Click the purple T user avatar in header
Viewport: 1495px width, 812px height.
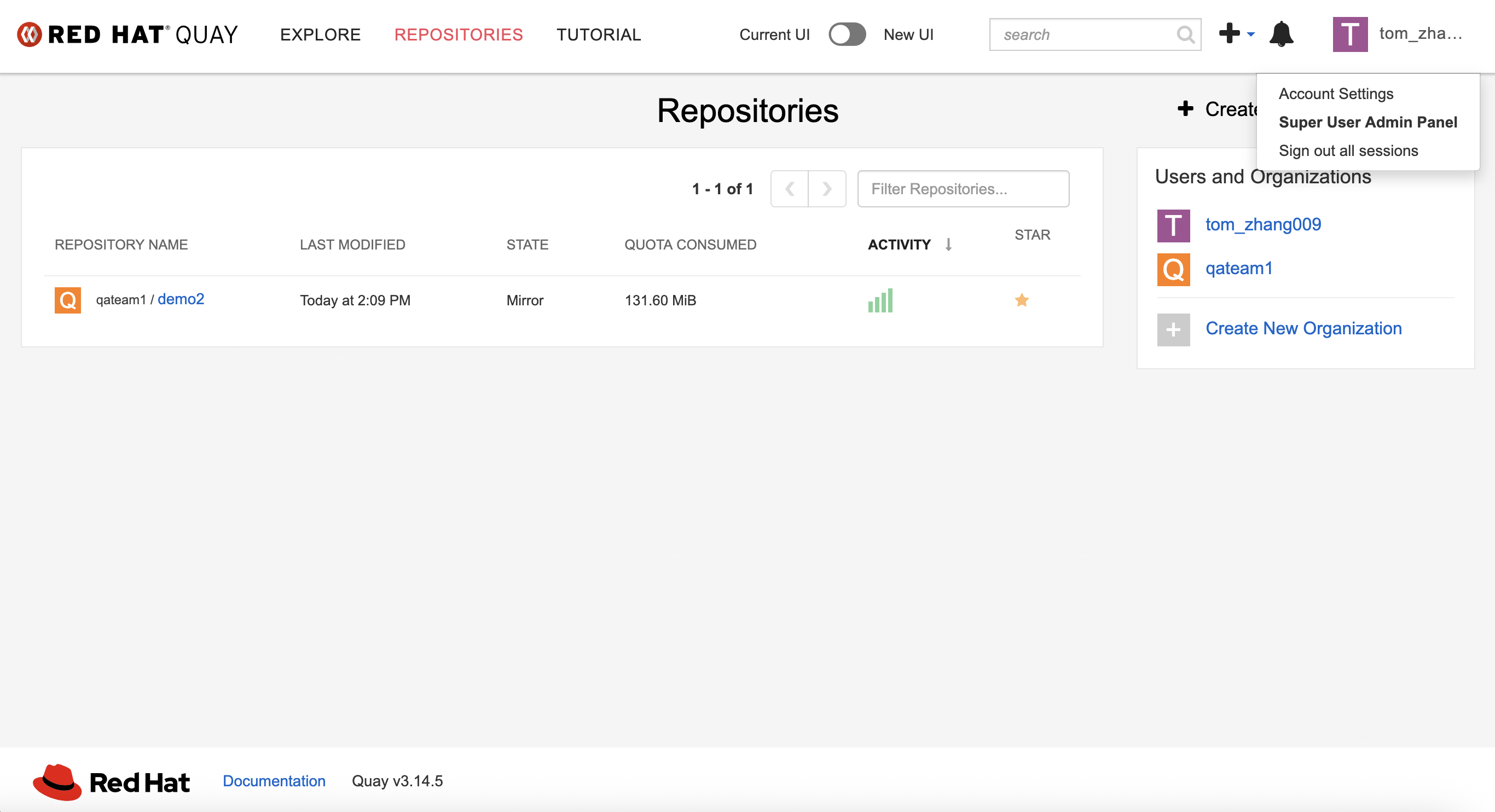(x=1349, y=34)
